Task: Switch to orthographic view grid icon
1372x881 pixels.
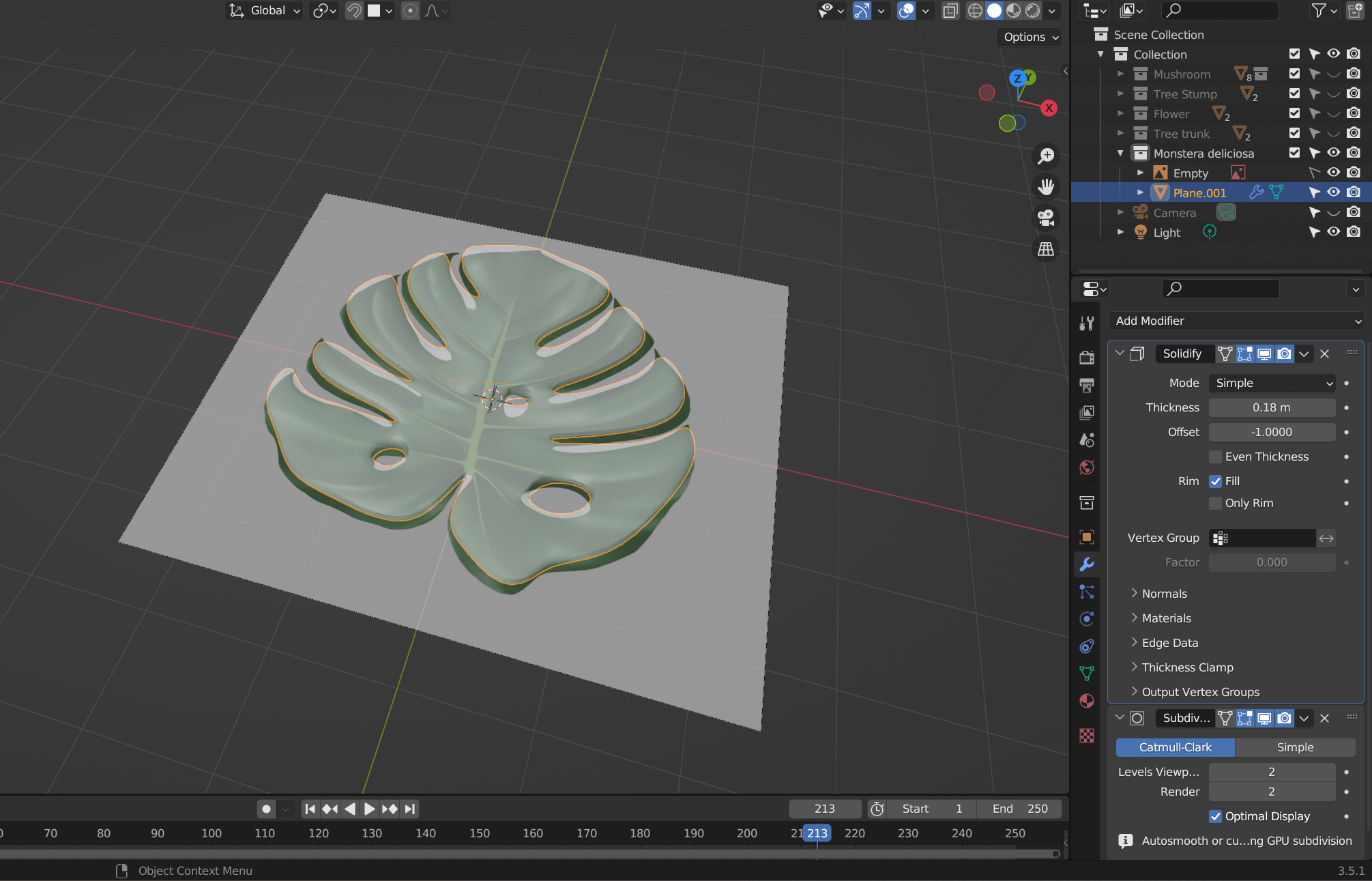Action: (1045, 249)
